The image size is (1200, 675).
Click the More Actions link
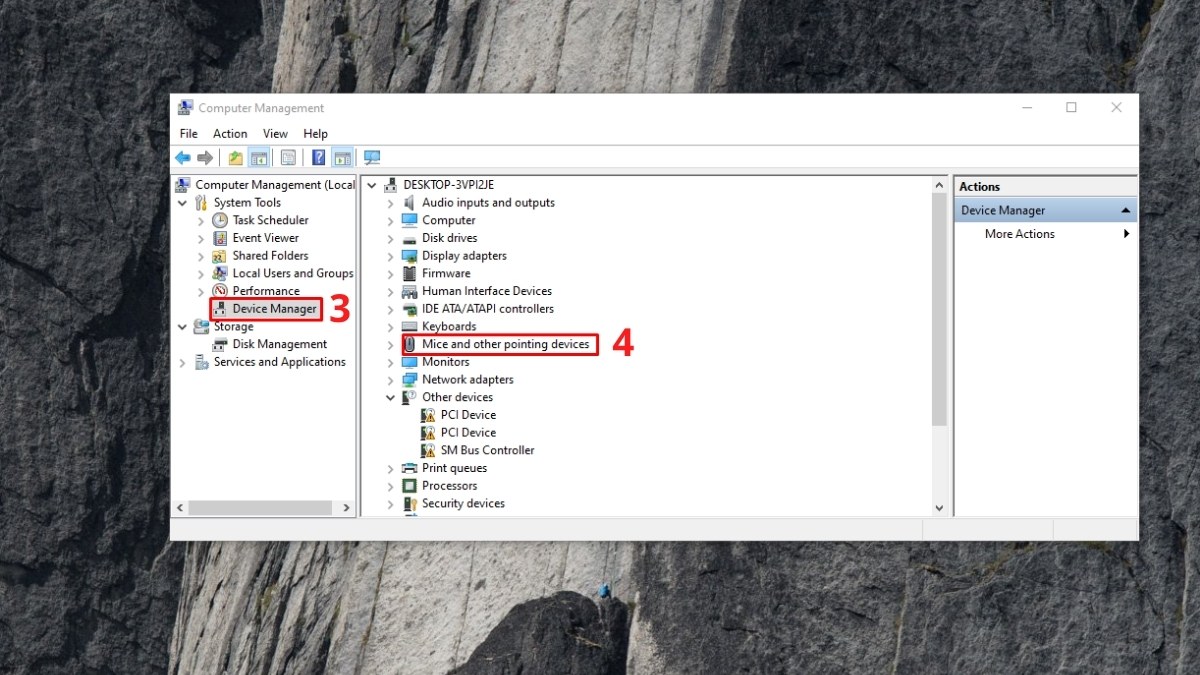(x=1019, y=234)
